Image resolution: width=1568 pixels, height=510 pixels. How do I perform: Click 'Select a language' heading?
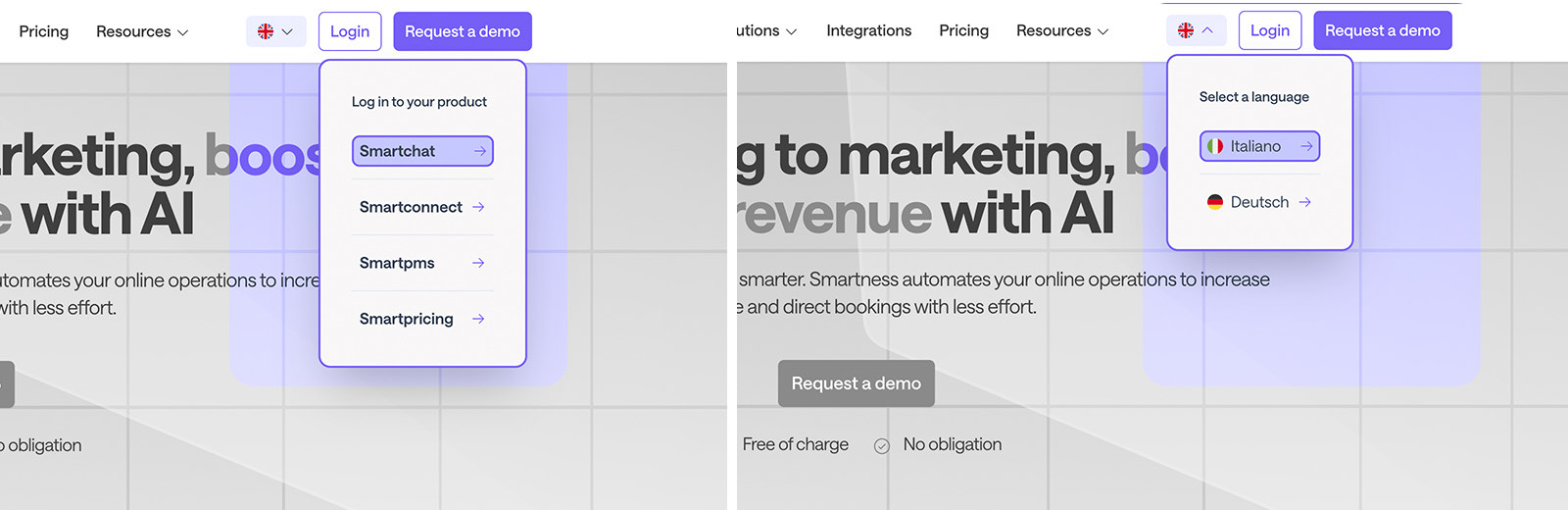1254,97
